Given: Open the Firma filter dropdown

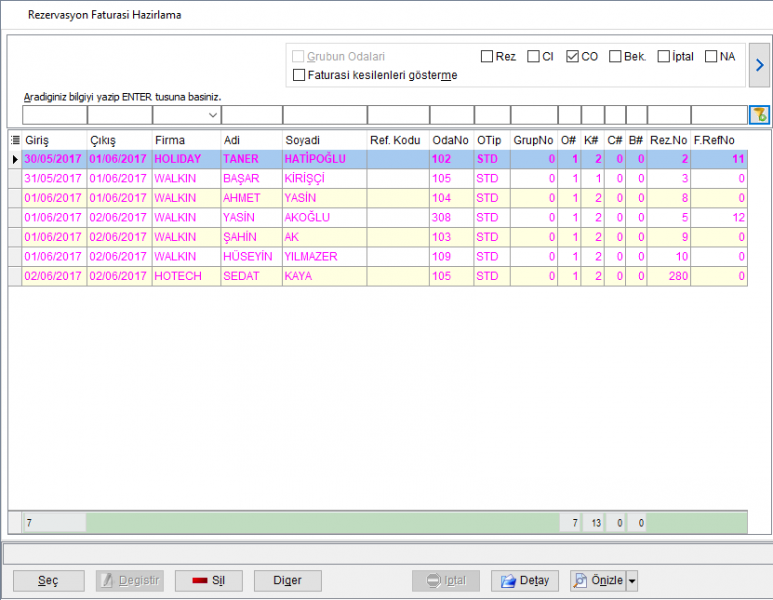Looking at the screenshot, I should point(212,115).
